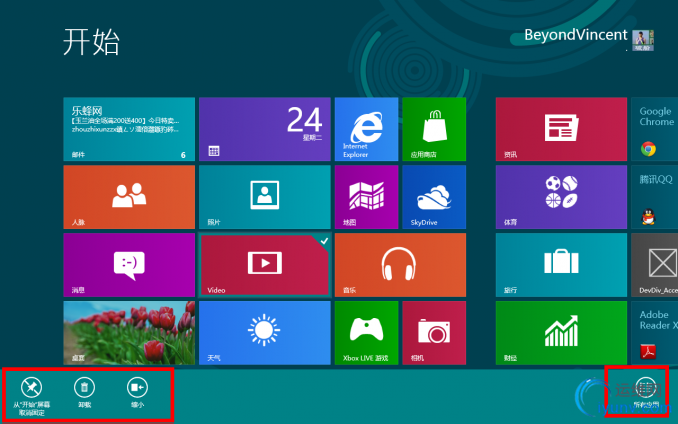The height and width of the screenshot is (424, 678).
Task: Open the Camera (相机) tile
Action: point(434,333)
